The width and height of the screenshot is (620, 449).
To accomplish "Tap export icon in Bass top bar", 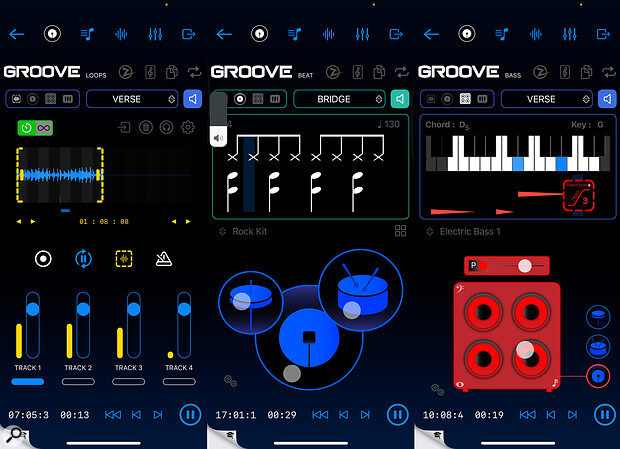I will click(x=603, y=34).
